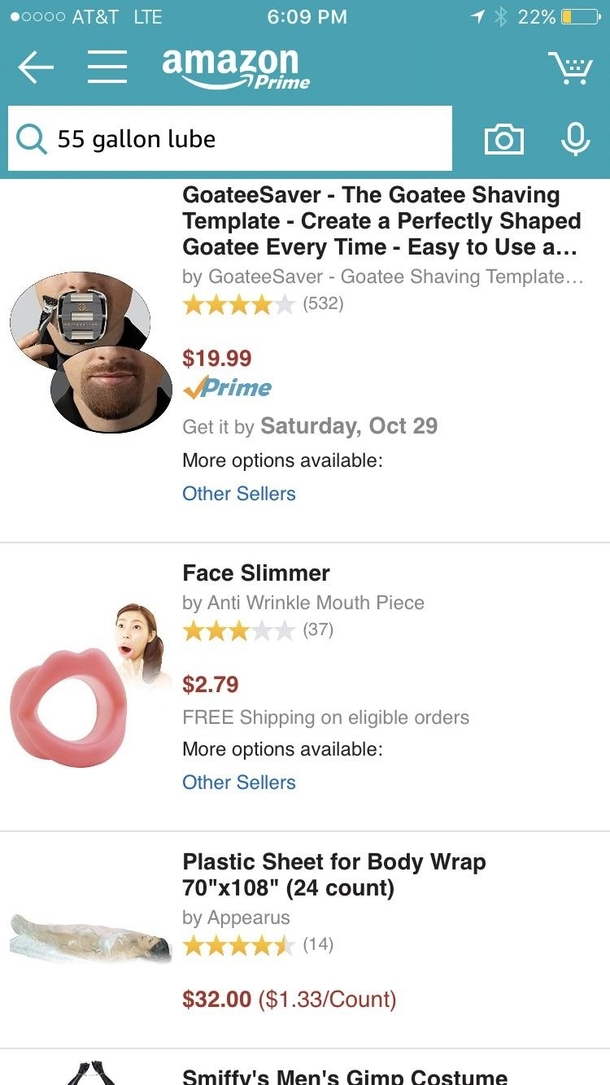Open Smiffy's Men's Gimp Costume listing
Screen dimensions: 610x1085
tap(344, 1075)
